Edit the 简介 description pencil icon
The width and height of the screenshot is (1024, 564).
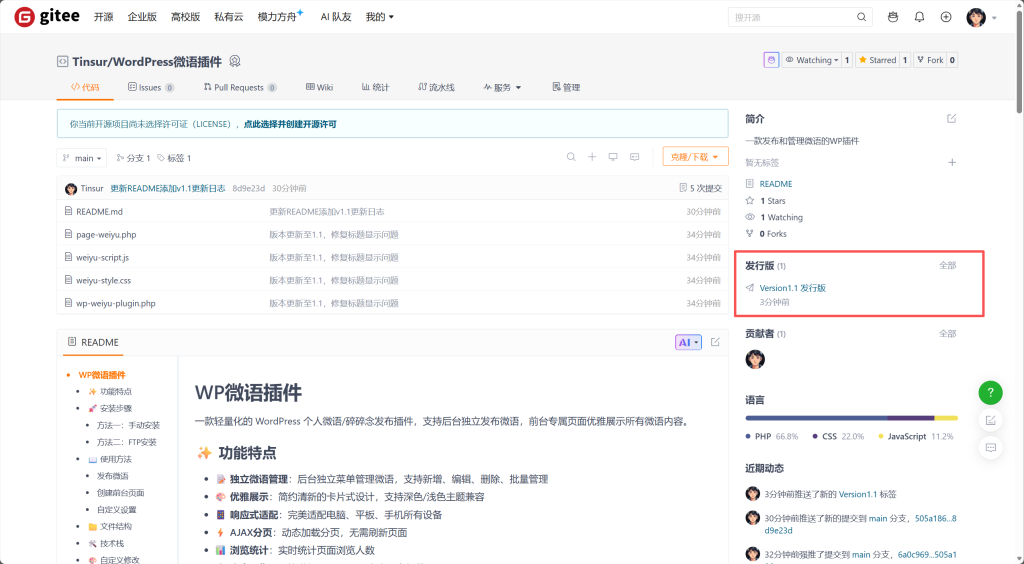pos(952,119)
